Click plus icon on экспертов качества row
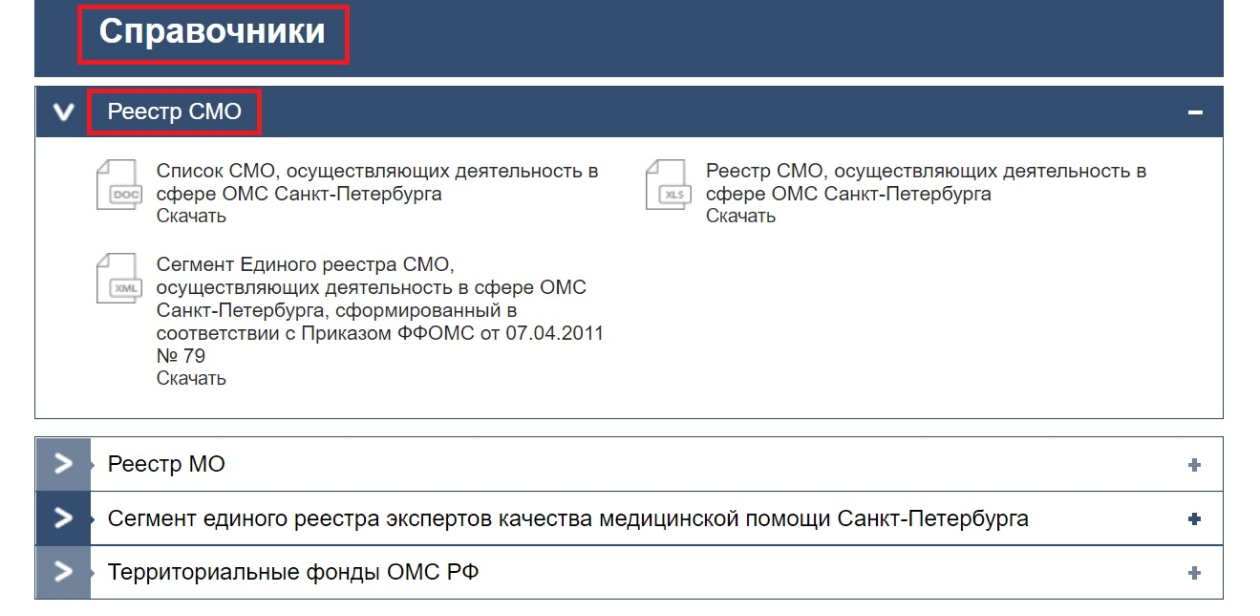 [1194, 519]
